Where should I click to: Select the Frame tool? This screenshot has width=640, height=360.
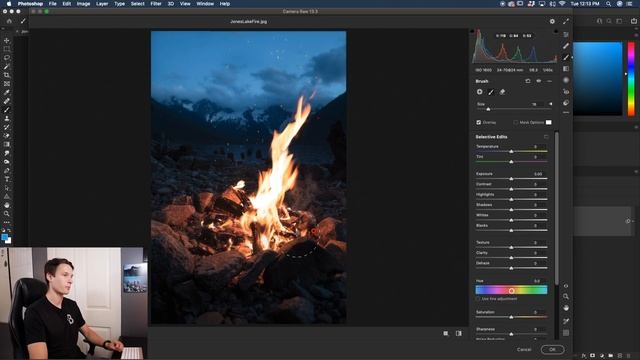pos(7,84)
